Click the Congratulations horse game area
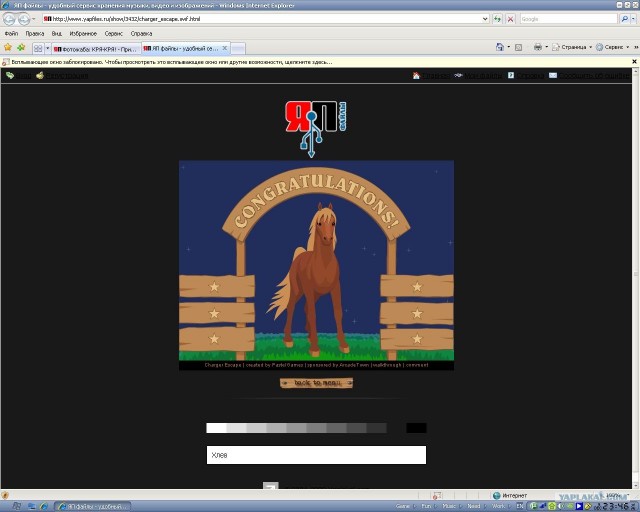The image size is (640, 512). (316, 260)
